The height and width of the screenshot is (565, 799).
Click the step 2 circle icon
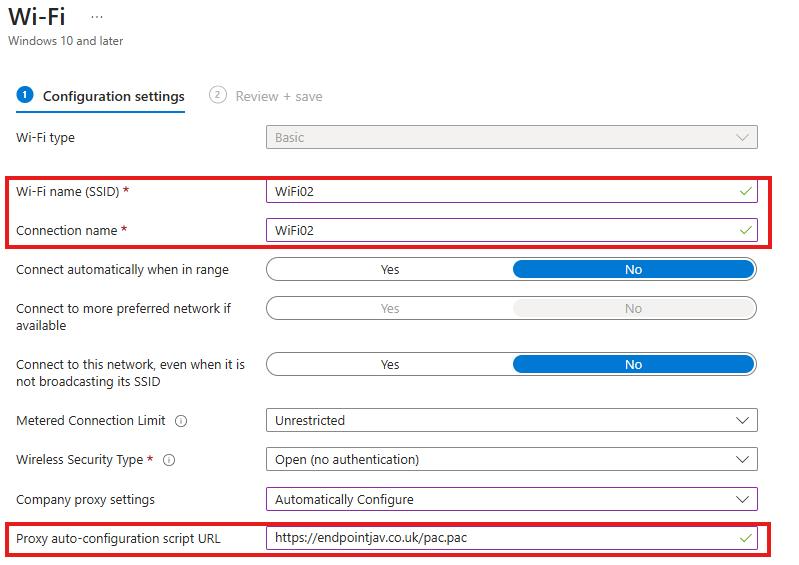[x=217, y=95]
